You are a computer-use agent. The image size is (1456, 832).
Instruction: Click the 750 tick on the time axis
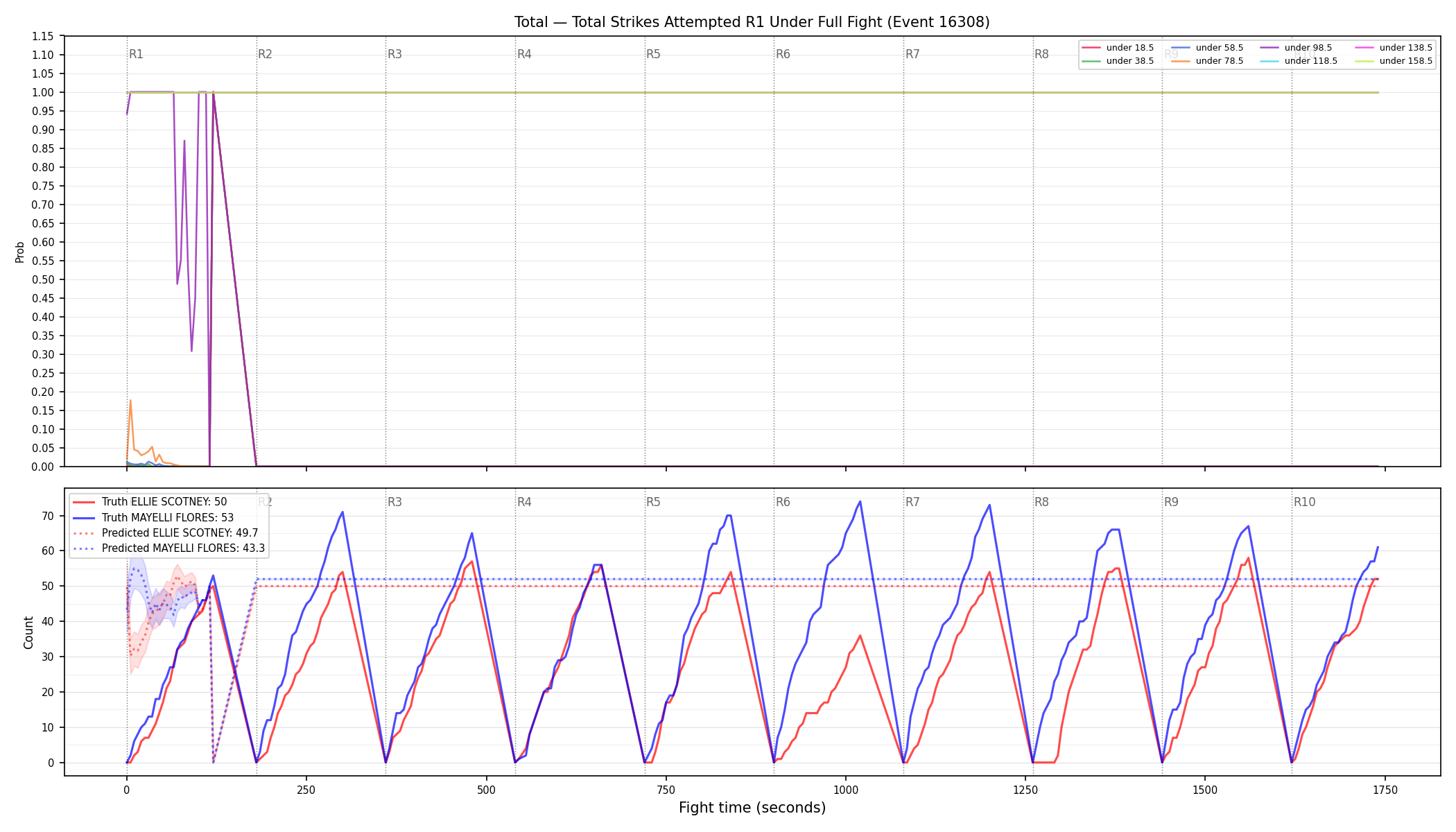666,790
